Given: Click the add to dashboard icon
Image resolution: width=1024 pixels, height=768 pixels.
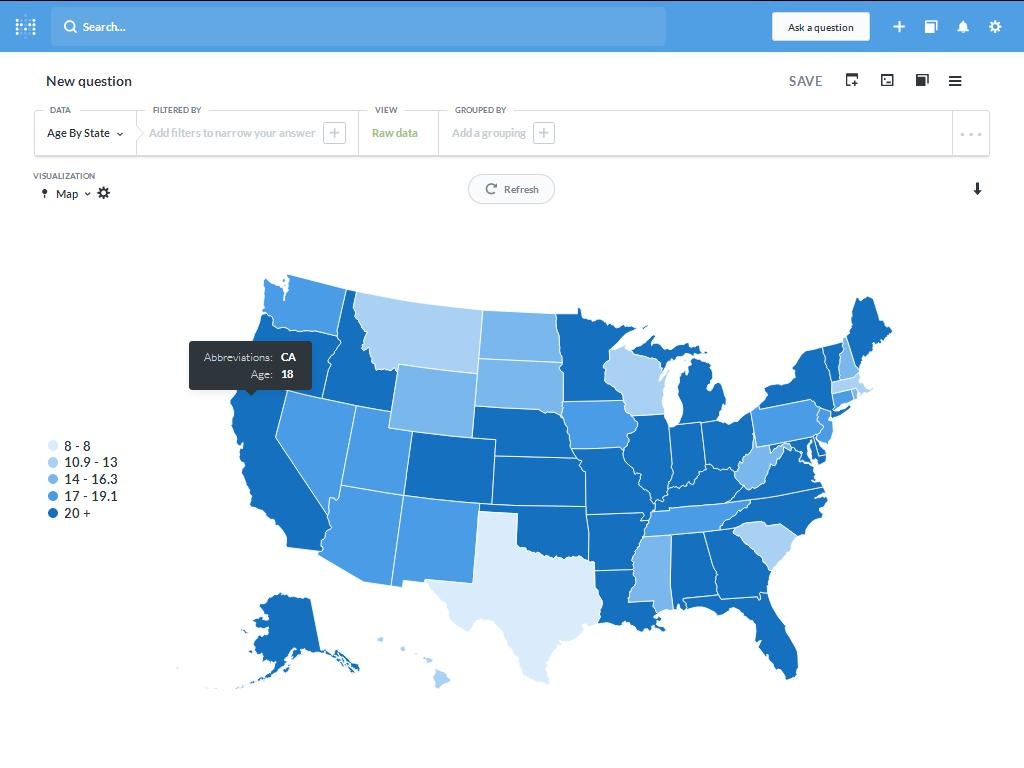Looking at the screenshot, I should click(852, 80).
